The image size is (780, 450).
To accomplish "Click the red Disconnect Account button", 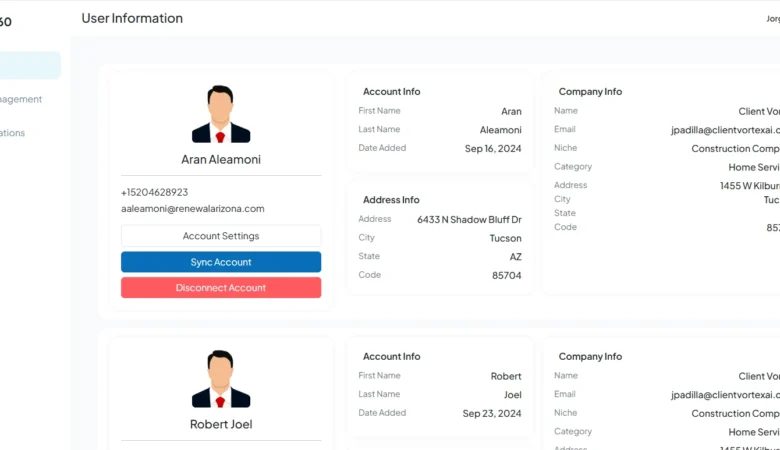I will [x=221, y=288].
